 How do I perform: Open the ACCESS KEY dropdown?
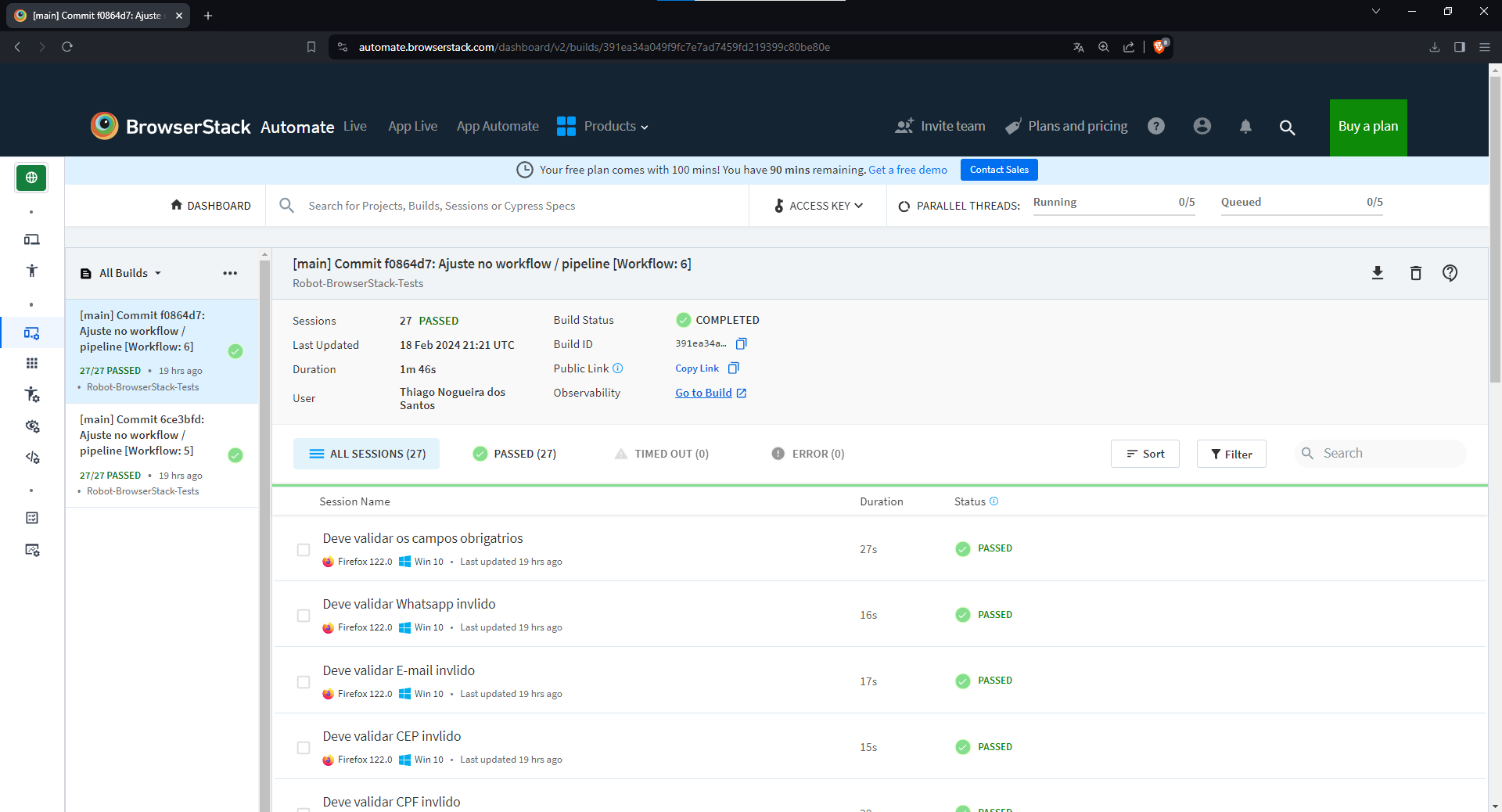(818, 206)
